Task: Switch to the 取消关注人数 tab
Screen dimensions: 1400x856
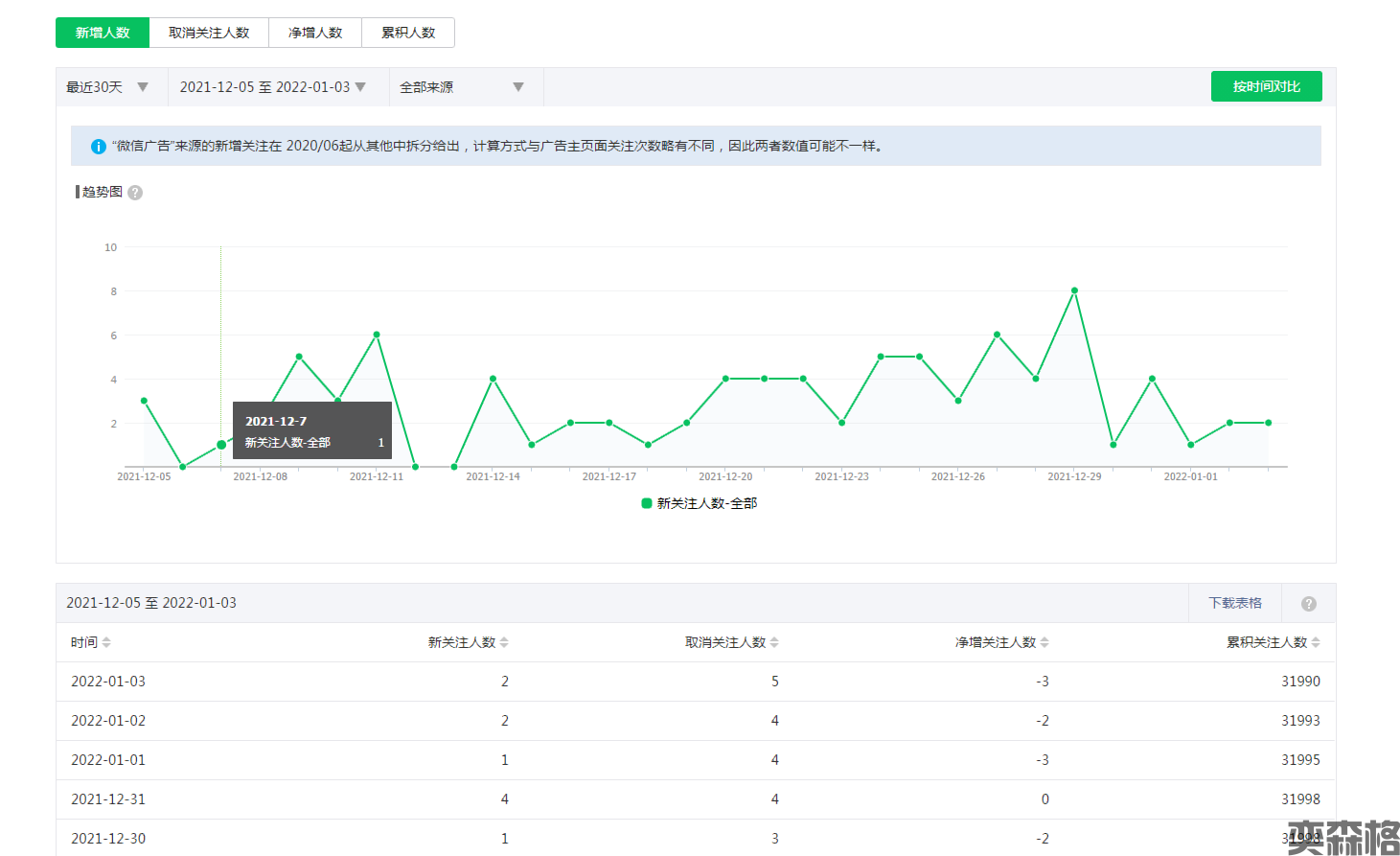Action: [x=209, y=33]
